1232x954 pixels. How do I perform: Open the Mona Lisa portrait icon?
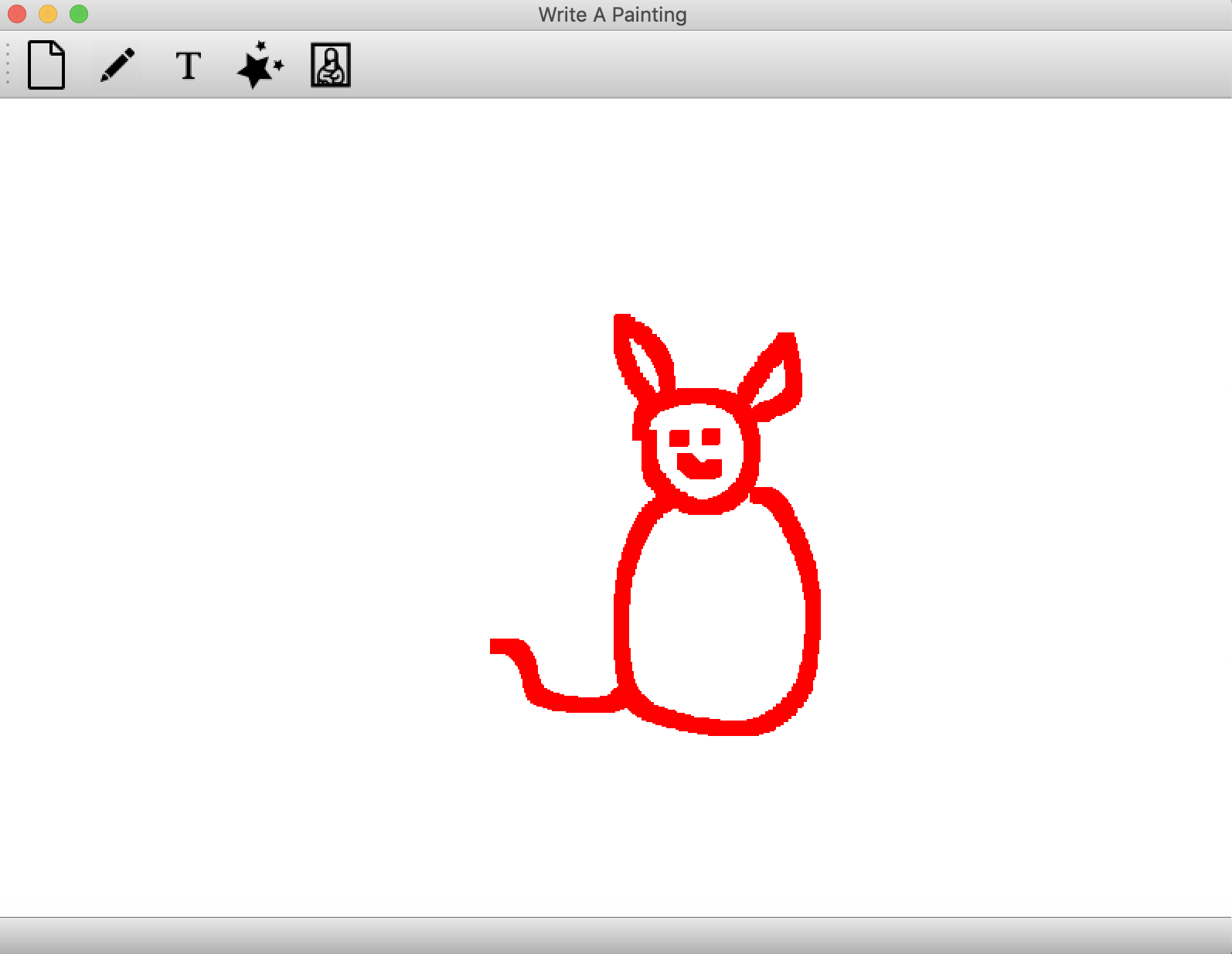pos(331,65)
